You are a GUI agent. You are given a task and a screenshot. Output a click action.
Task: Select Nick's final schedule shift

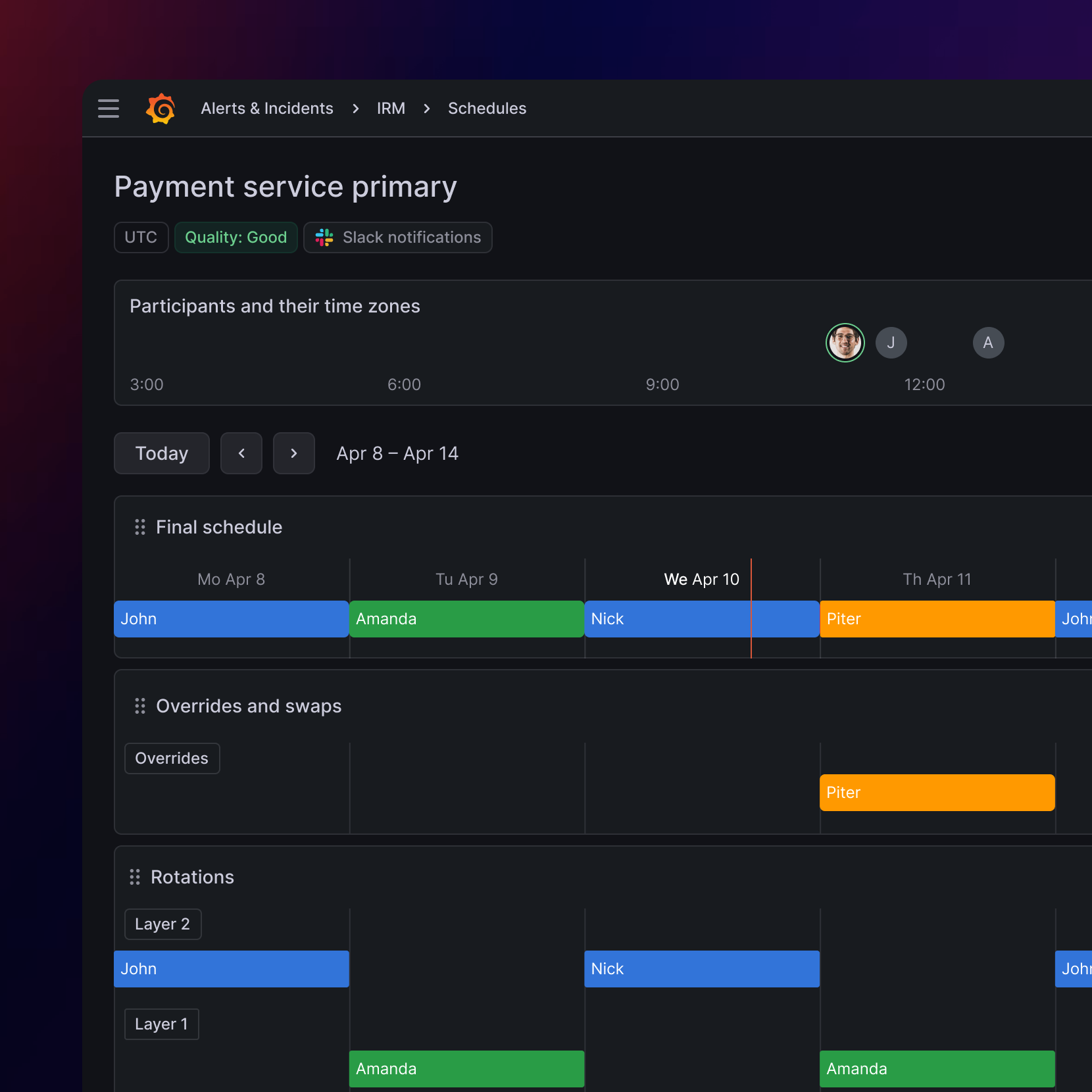pyautogui.click(x=702, y=619)
